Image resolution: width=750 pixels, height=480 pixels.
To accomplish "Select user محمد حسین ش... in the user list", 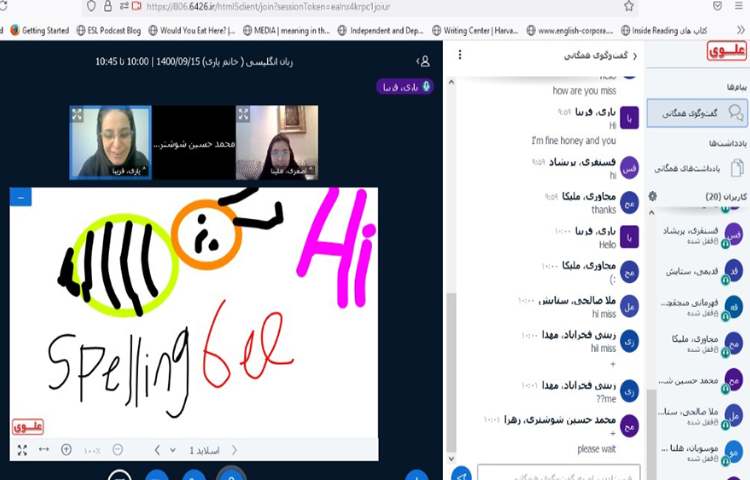I will [700, 381].
